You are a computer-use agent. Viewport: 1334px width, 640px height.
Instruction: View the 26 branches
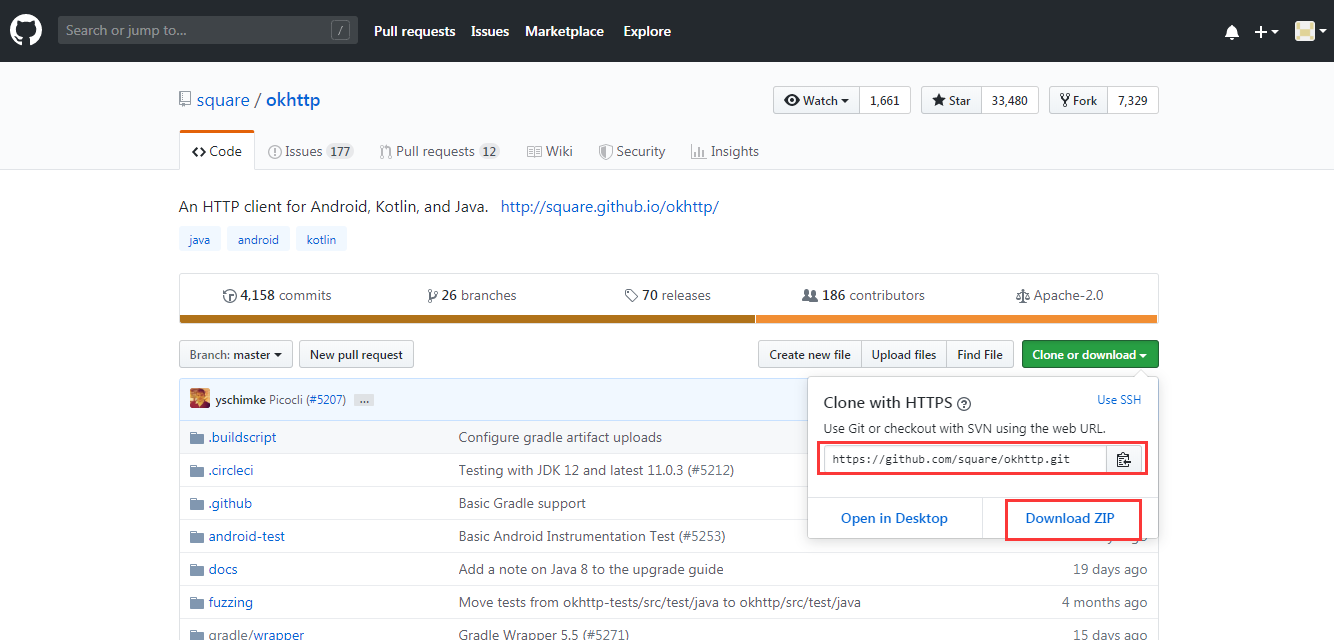tap(472, 295)
